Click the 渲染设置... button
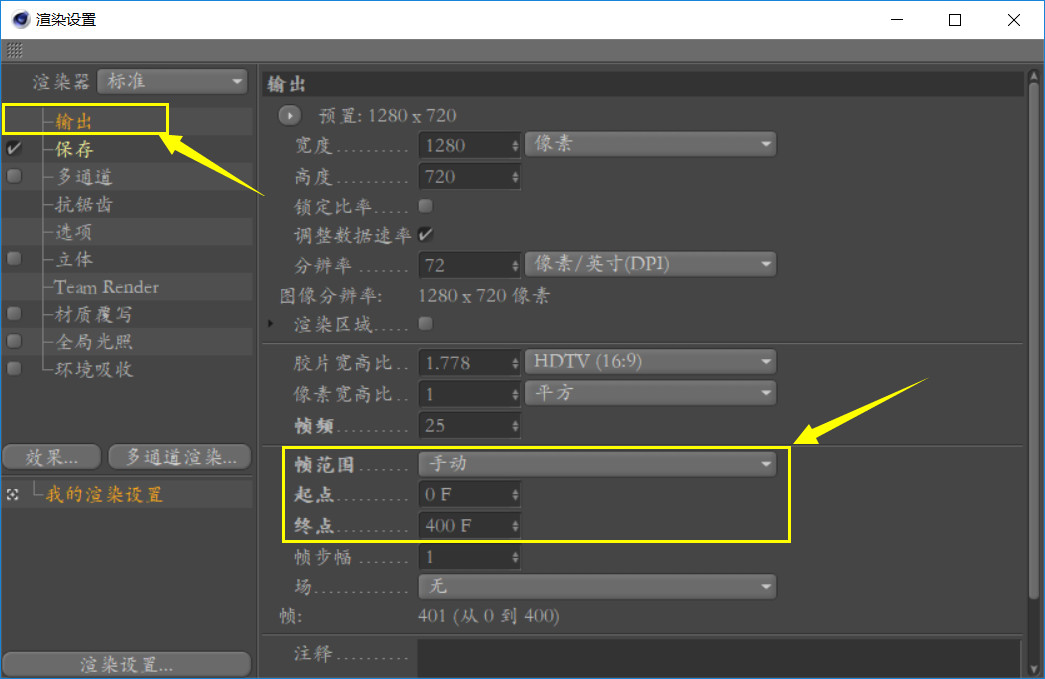This screenshot has width=1045, height=679. [x=127, y=664]
